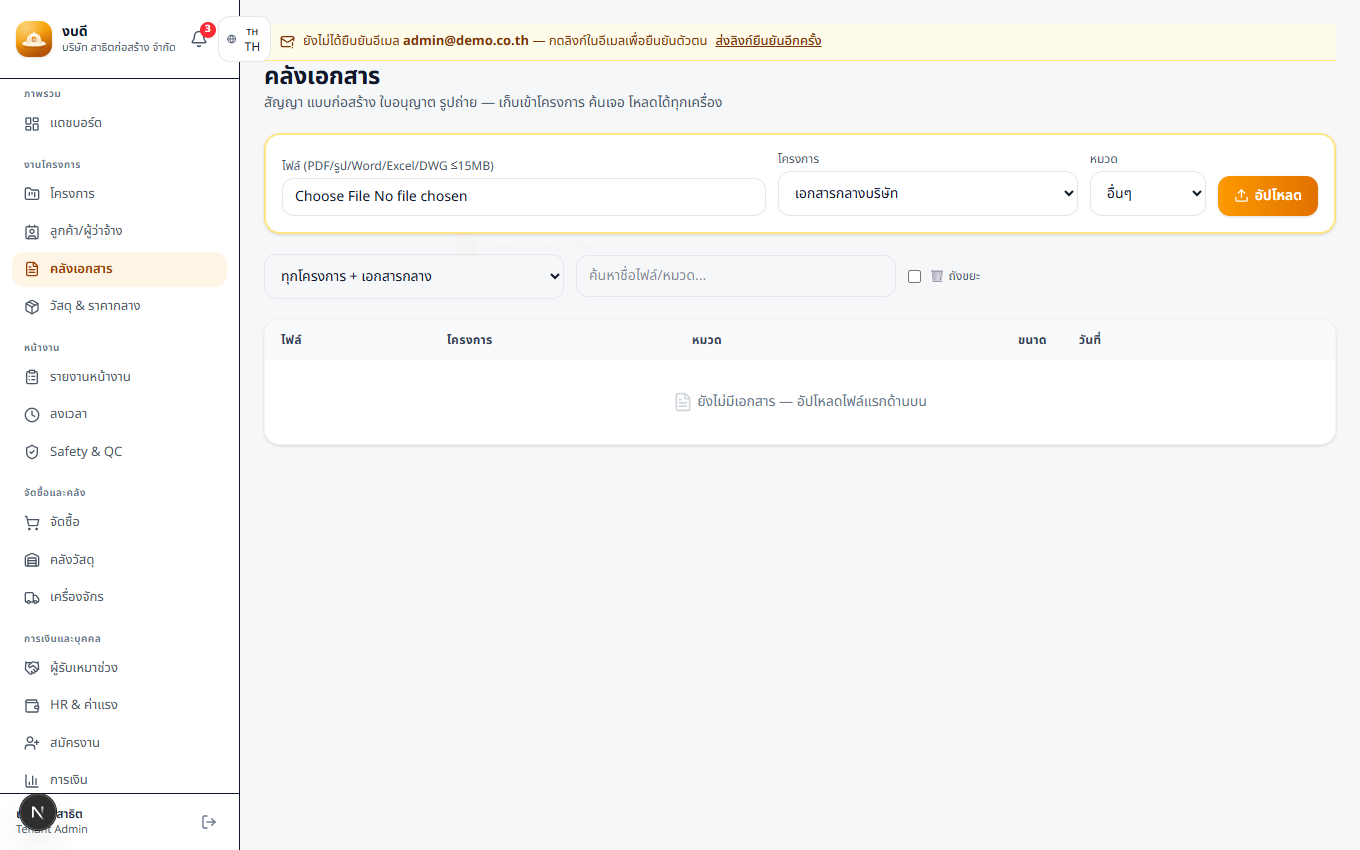Click the ส่งลิงก์ยืนยันอีกครั้ง resend link

click(768, 41)
